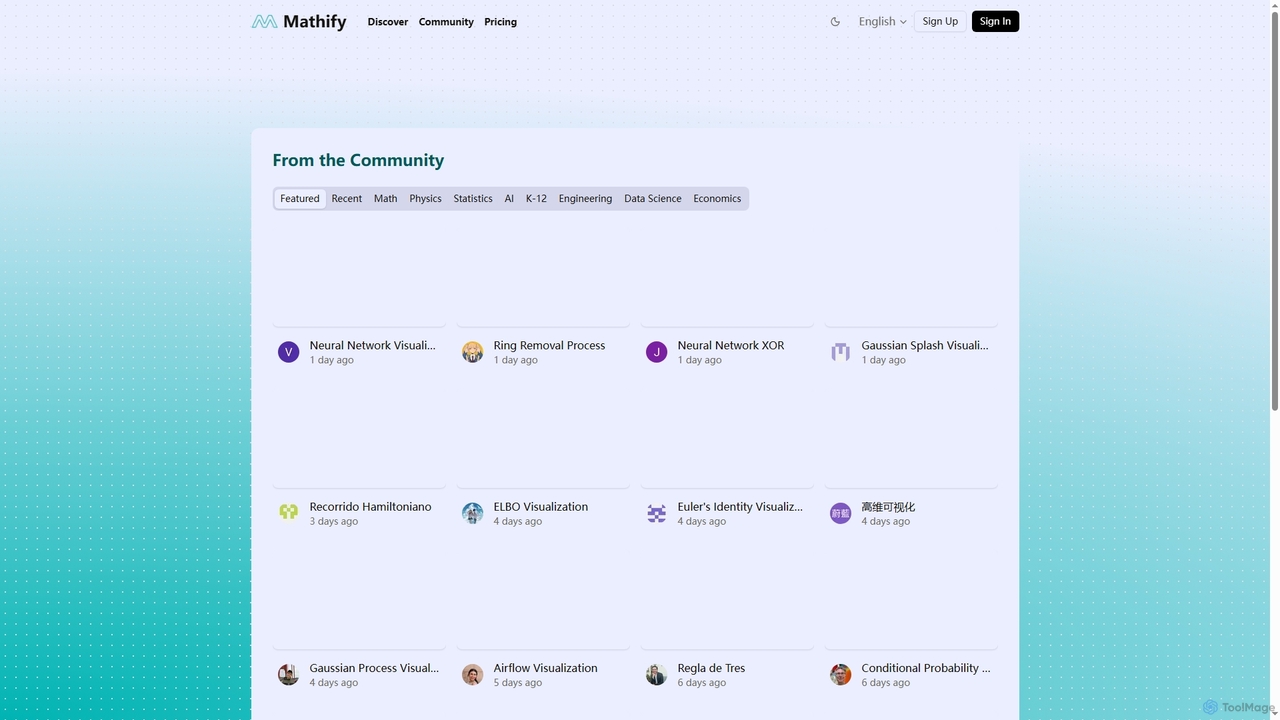Click the Sign Up button
This screenshot has width=1280, height=720.
940,21
